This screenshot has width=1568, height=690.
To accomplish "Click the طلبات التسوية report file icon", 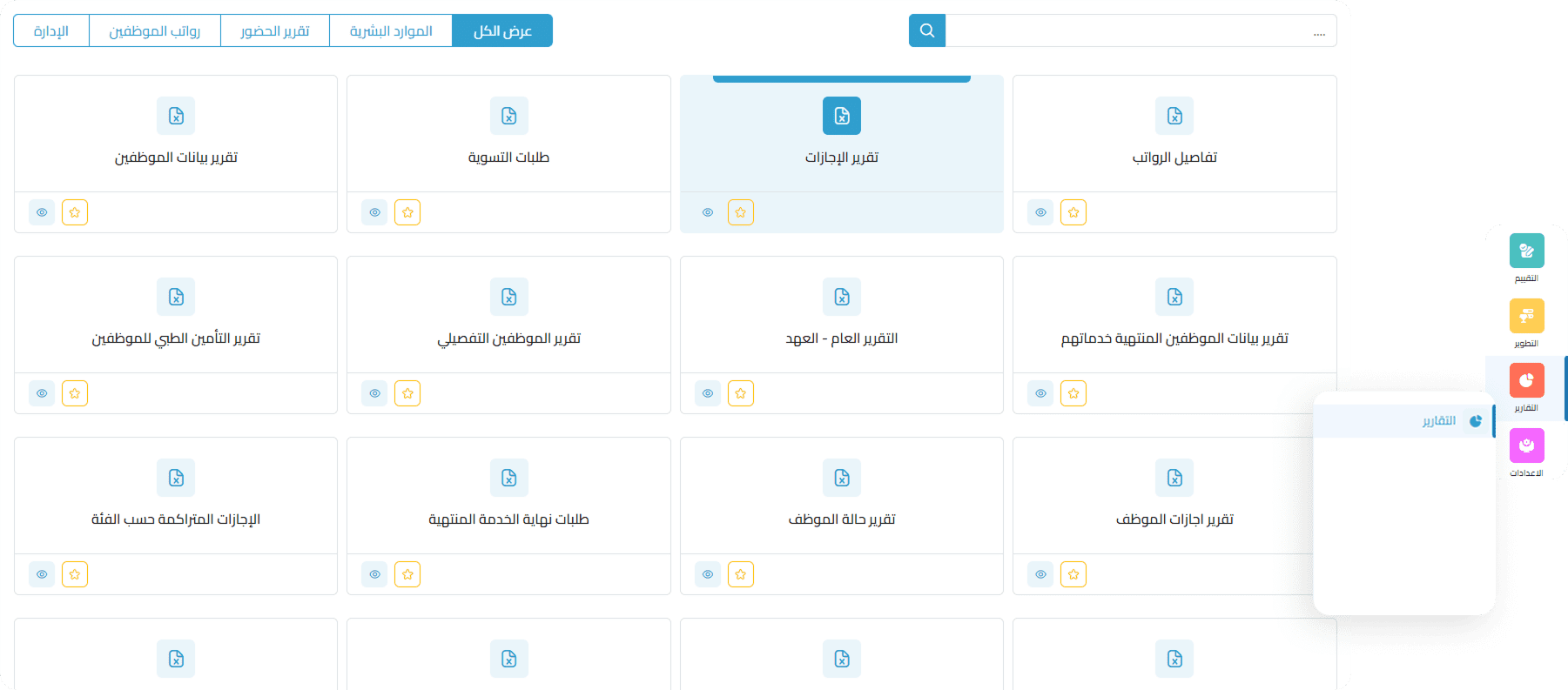I will click(508, 116).
